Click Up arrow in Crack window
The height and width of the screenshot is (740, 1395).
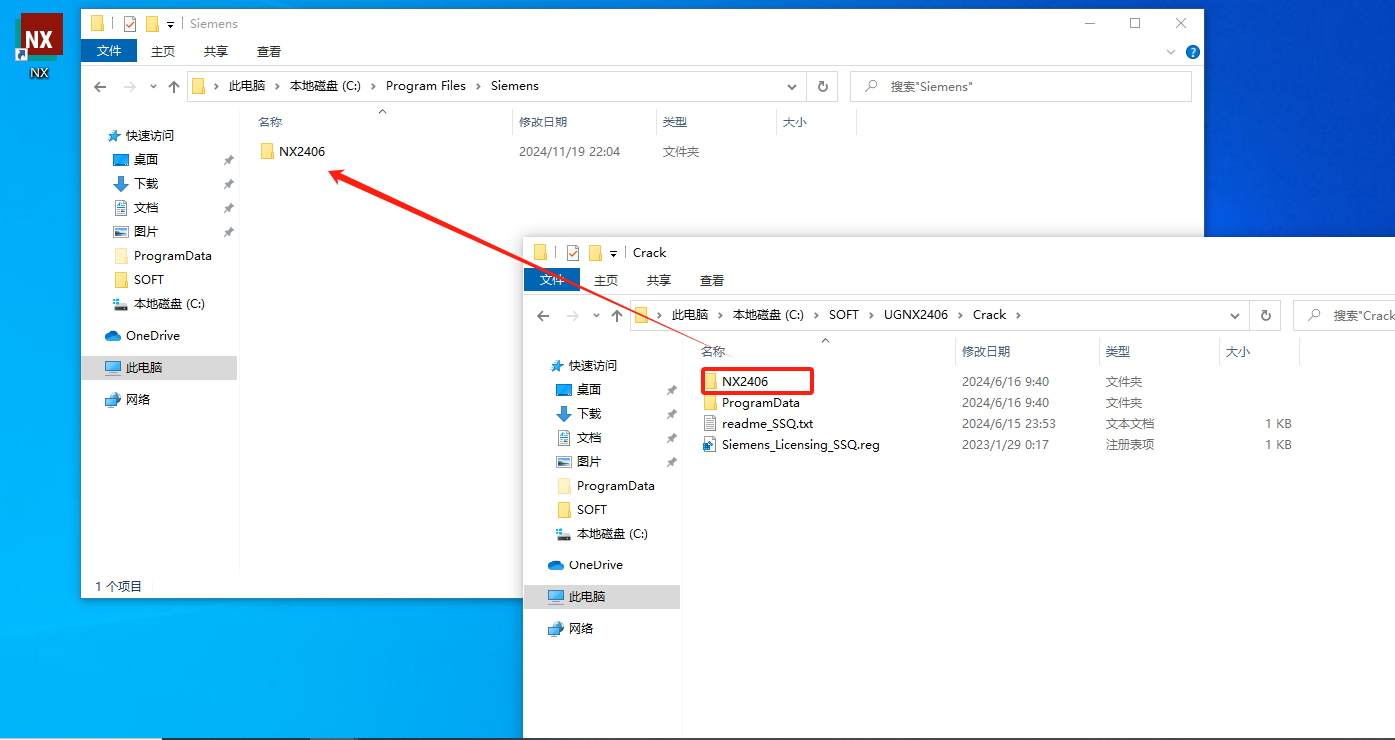click(x=617, y=315)
